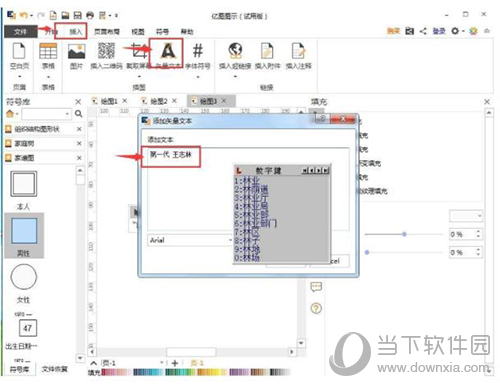
Task: Switch to the 符号 ribbon tab
Action: point(162,32)
